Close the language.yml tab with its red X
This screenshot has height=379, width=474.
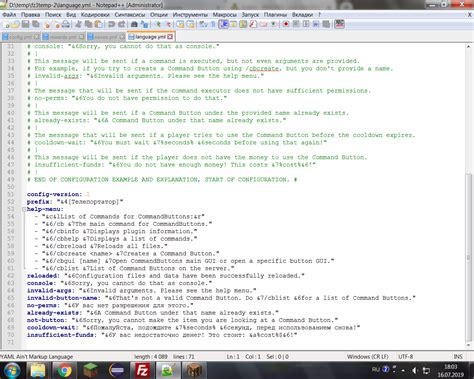tap(170, 37)
